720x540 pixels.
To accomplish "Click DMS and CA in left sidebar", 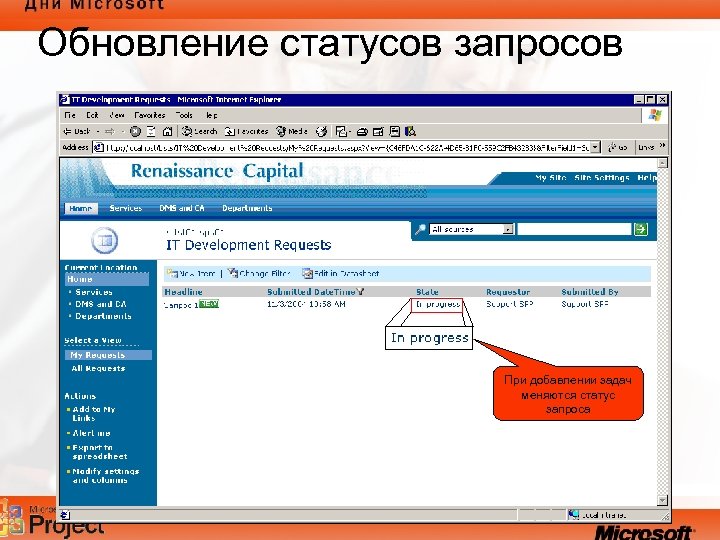I will [x=101, y=304].
